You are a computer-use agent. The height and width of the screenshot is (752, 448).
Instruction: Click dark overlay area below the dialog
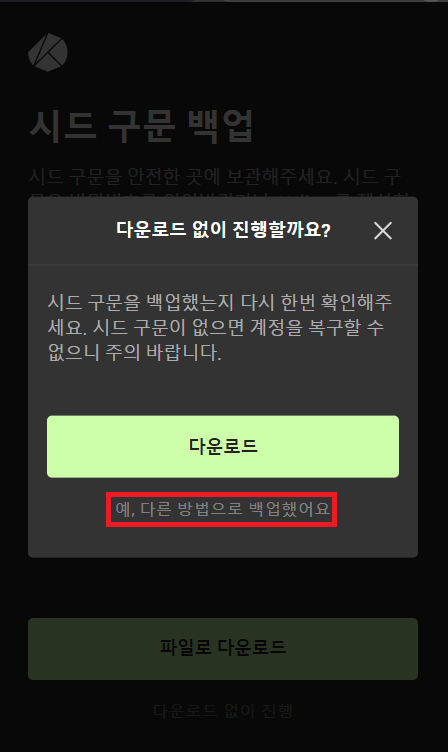(x=223, y=588)
